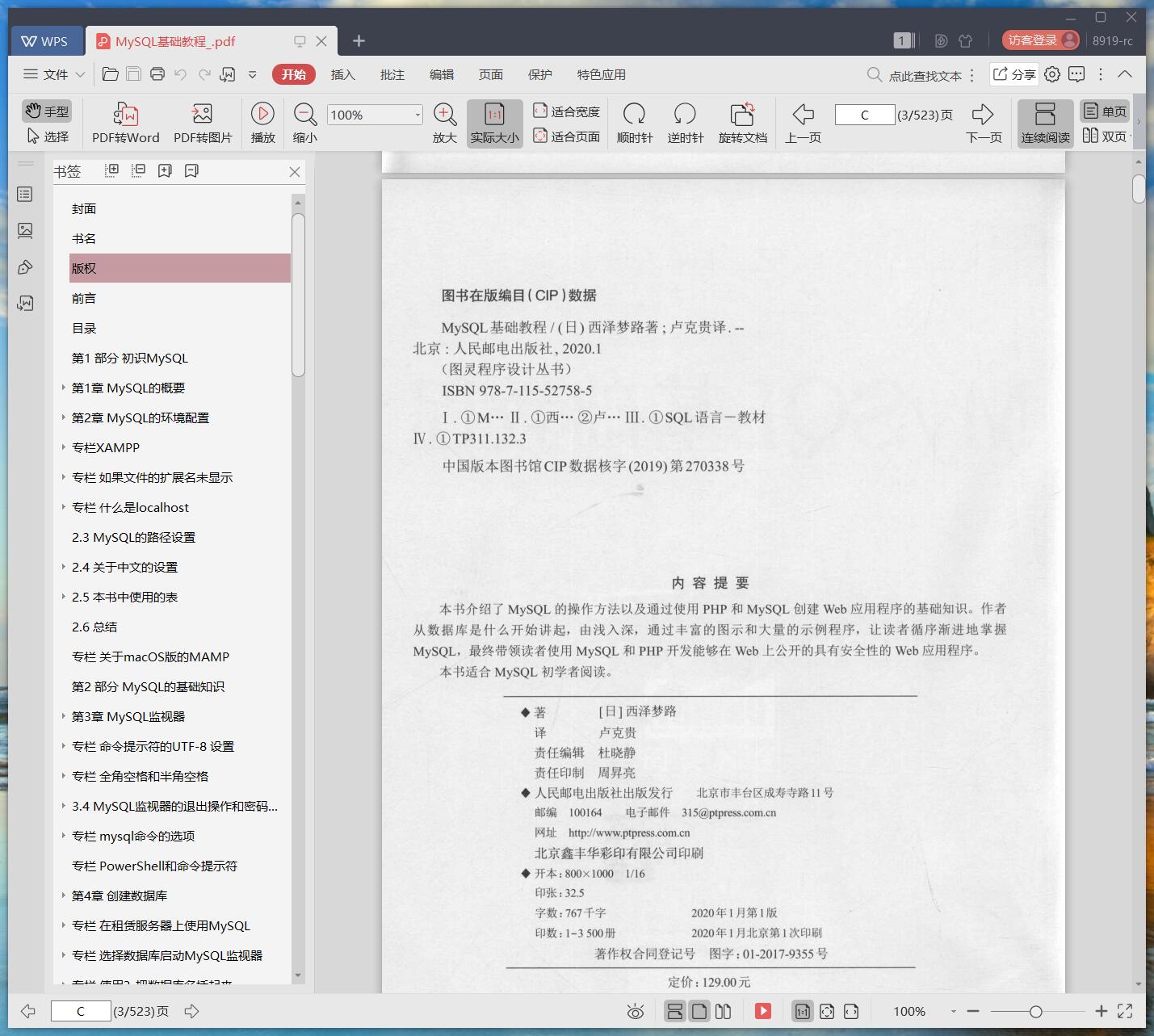
Task: Click the bookmarks panel scrollbar
Action: tap(298, 295)
